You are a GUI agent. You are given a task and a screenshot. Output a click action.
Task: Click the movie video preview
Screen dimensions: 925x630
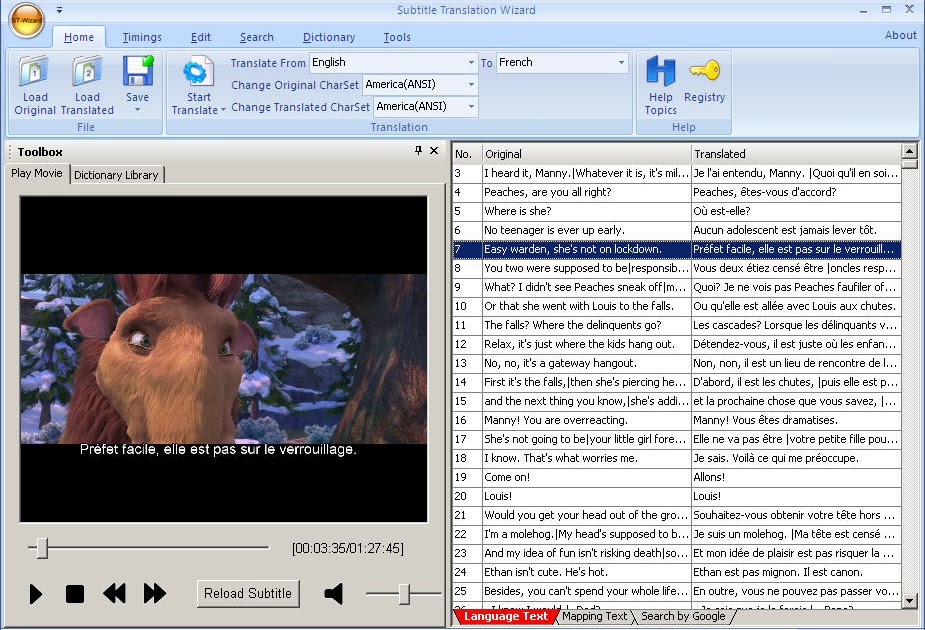pos(224,359)
